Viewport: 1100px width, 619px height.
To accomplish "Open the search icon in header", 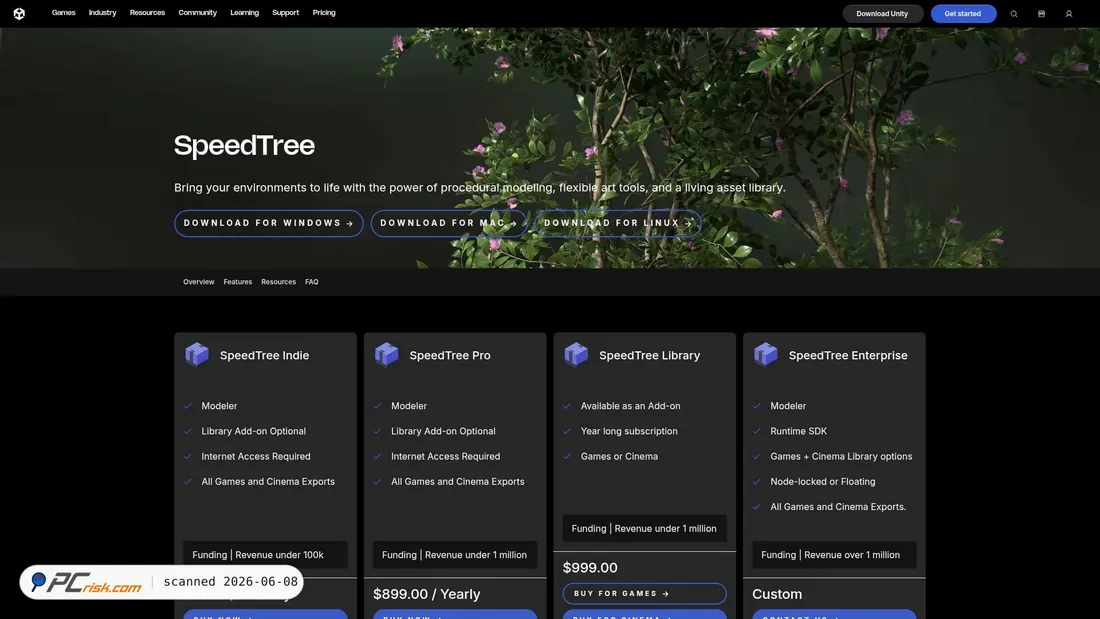I will click(1014, 13).
